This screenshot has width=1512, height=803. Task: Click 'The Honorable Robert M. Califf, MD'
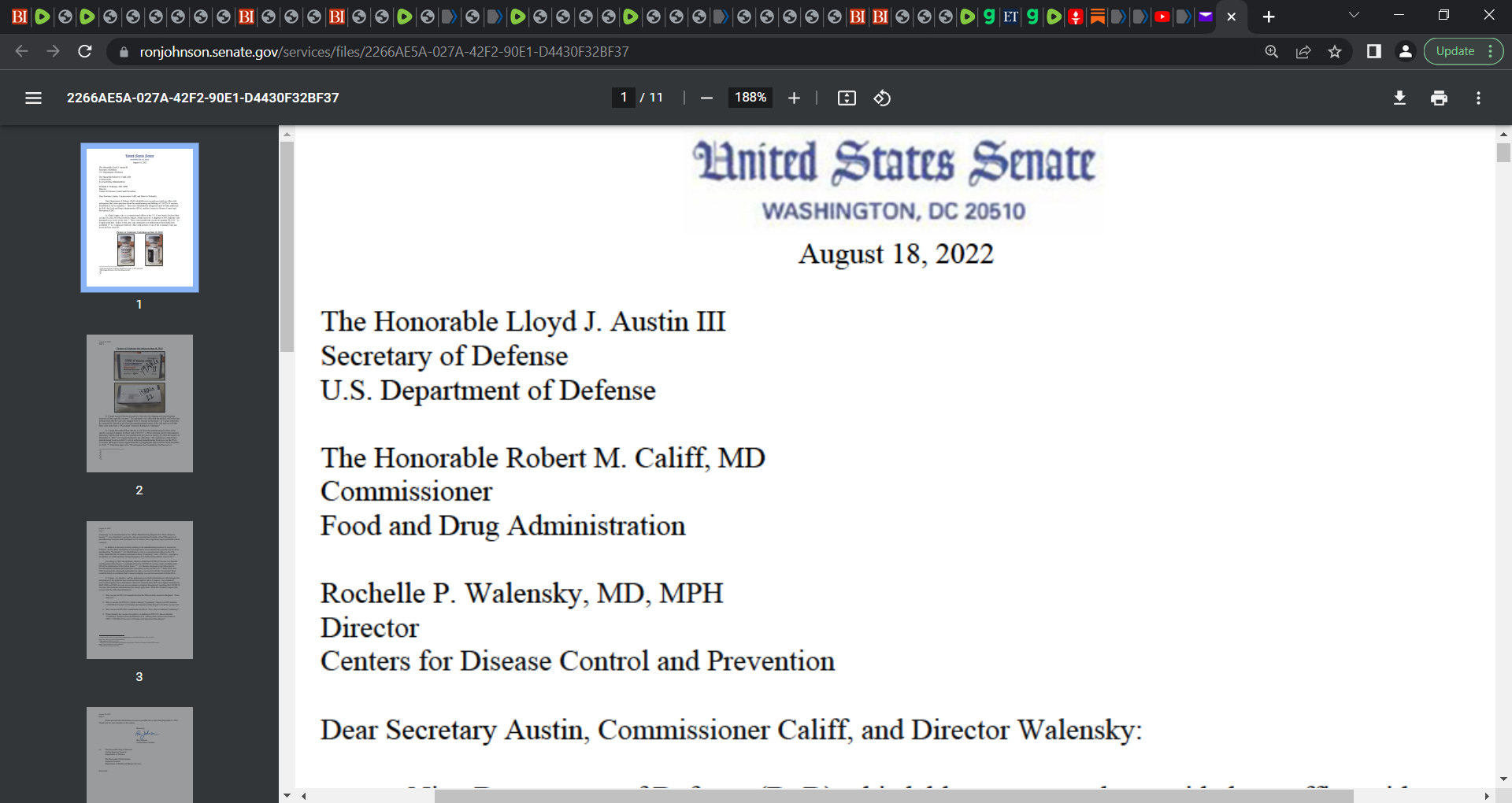pos(543,458)
